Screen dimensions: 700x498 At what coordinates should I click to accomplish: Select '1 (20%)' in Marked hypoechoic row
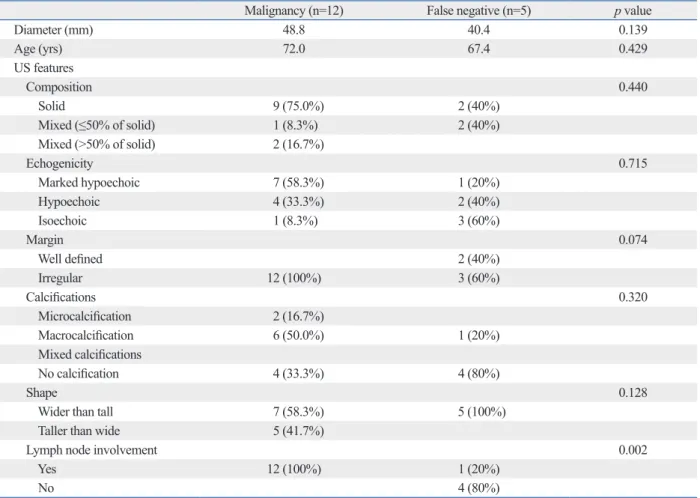pyautogui.click(x=479, y=183)
